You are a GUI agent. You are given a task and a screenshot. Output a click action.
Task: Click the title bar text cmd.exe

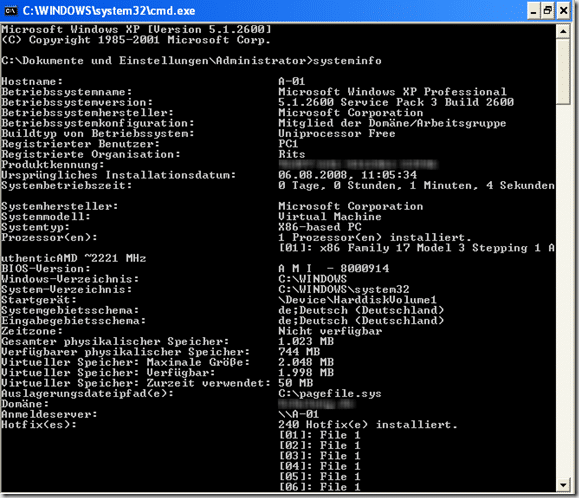coord(109,11)
